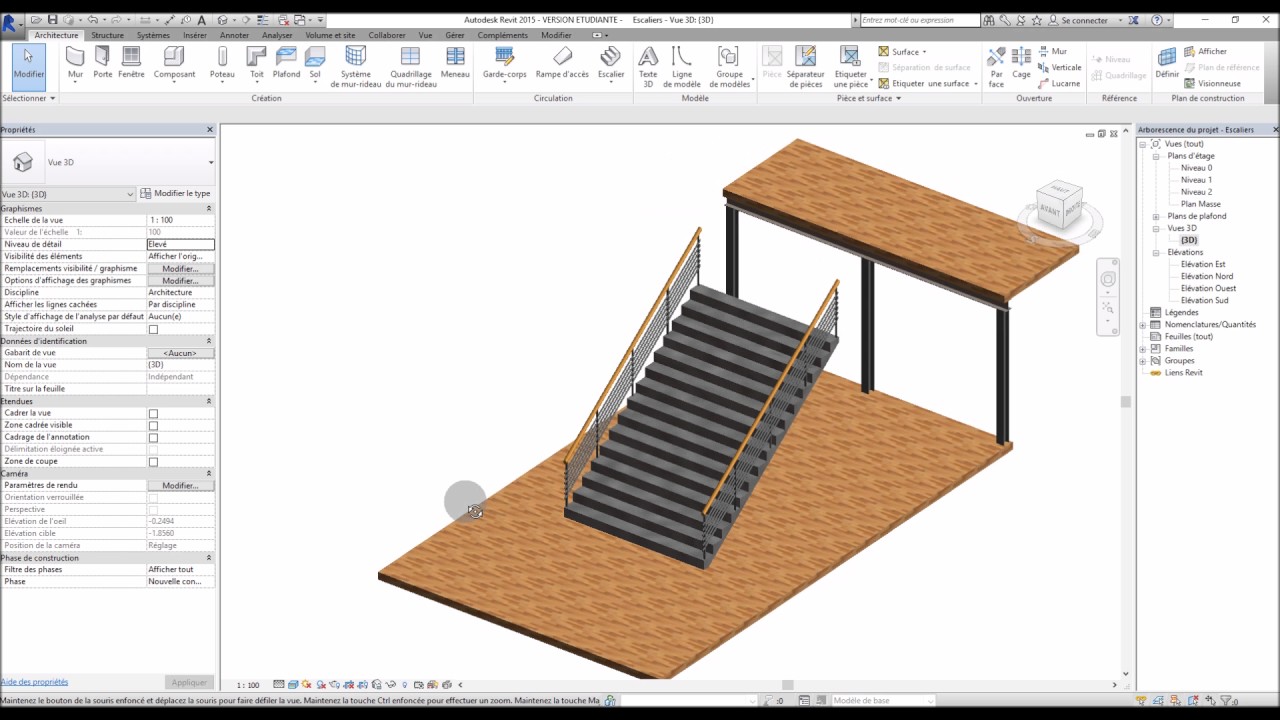
Task: Click Modifier for Remplacements visibilité / graphisme
Action: pos(181,268)
